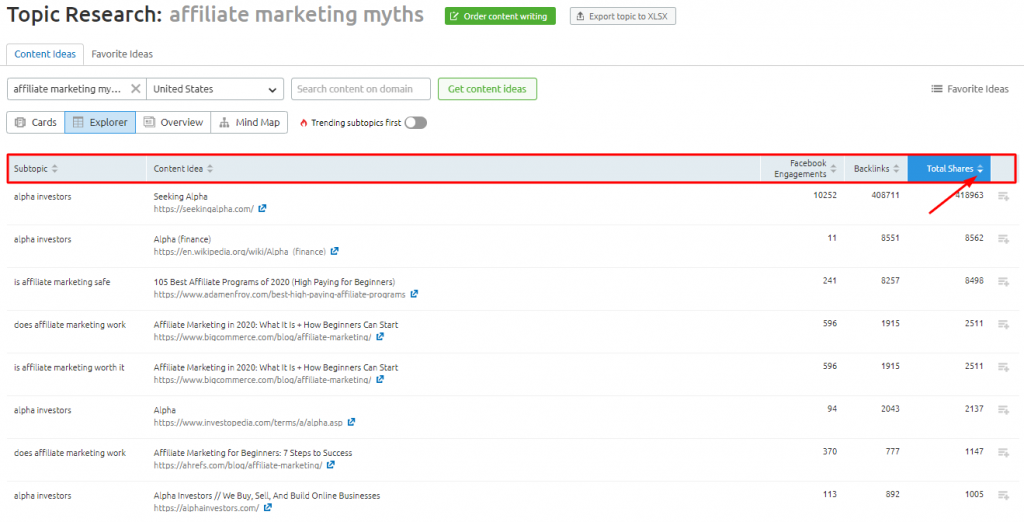Click '105 Best Affiliate Programs of 2020' title

coord(274,282)
